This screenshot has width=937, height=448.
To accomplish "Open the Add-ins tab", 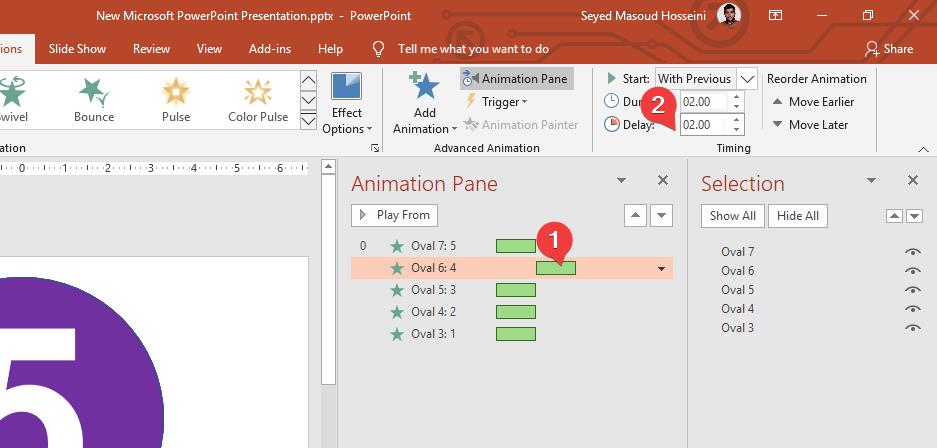I will (x=270, y=49).
